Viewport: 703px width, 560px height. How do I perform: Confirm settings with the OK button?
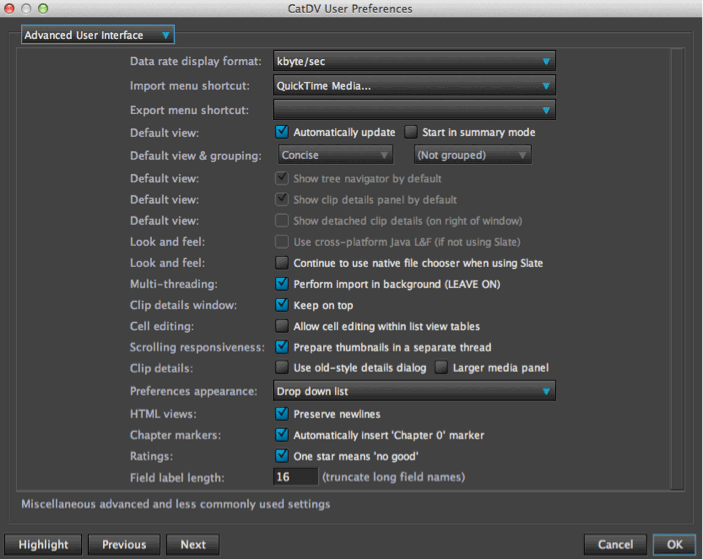tap(674, 544)
